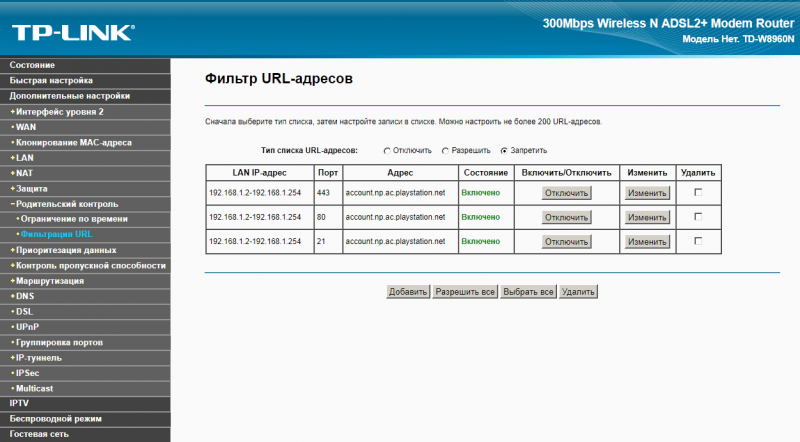The height and width of the screenshot is (442, 800).
Task: Tick the delete checkbox for port 443 row
Action: pos(698,192)
